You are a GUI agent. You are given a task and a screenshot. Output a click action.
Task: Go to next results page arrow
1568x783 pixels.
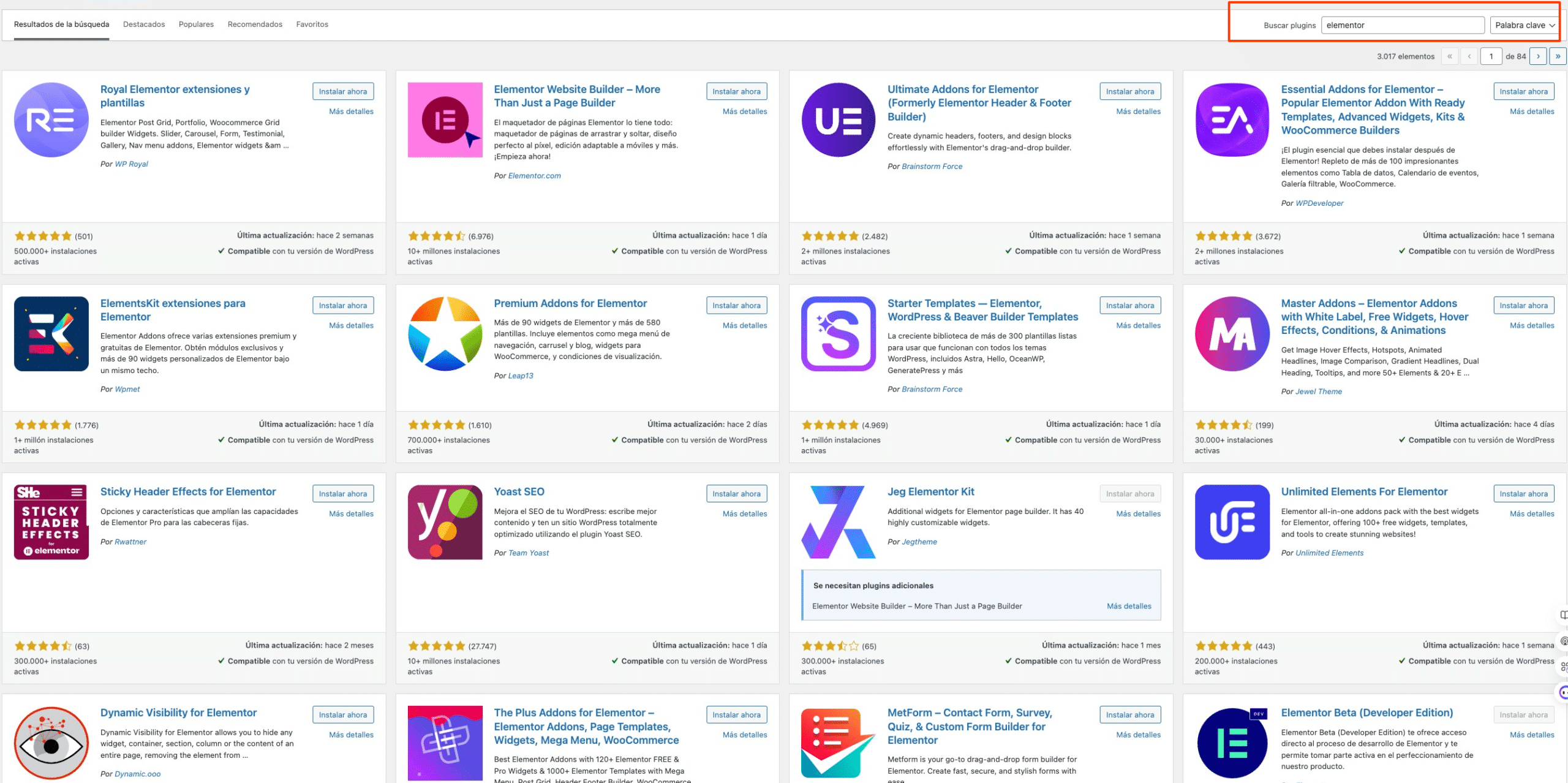click(x=1538, y=56)
